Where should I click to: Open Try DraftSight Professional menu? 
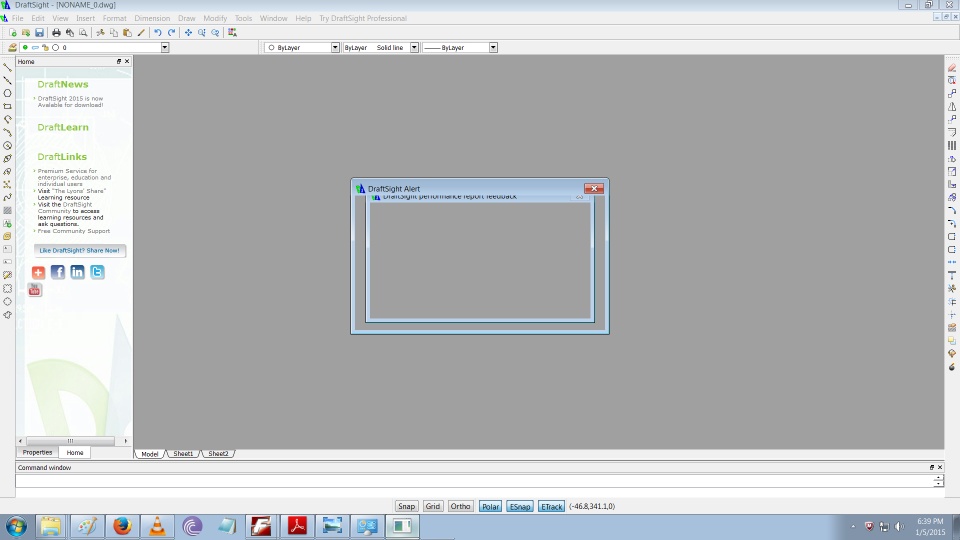[363, 18]
